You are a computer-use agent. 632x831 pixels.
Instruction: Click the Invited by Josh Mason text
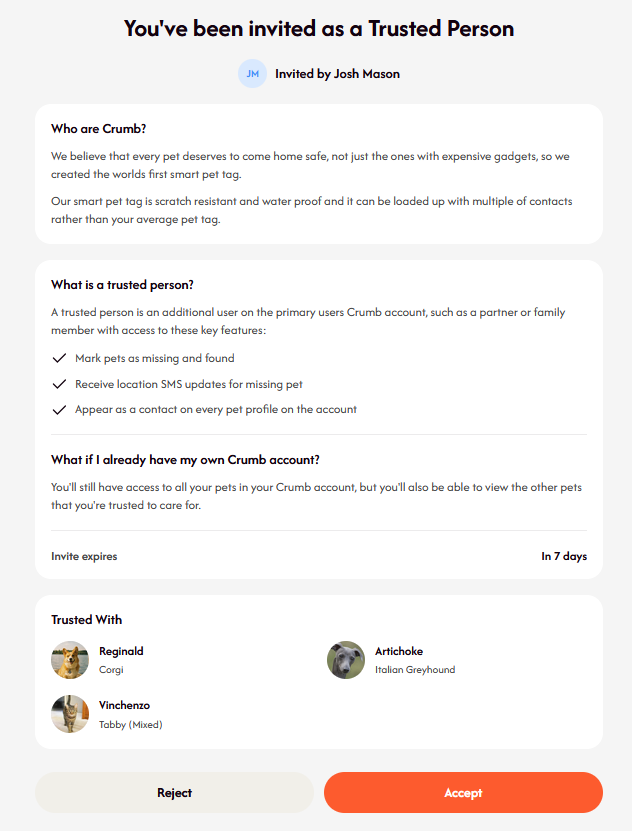(x=337, y=74)
